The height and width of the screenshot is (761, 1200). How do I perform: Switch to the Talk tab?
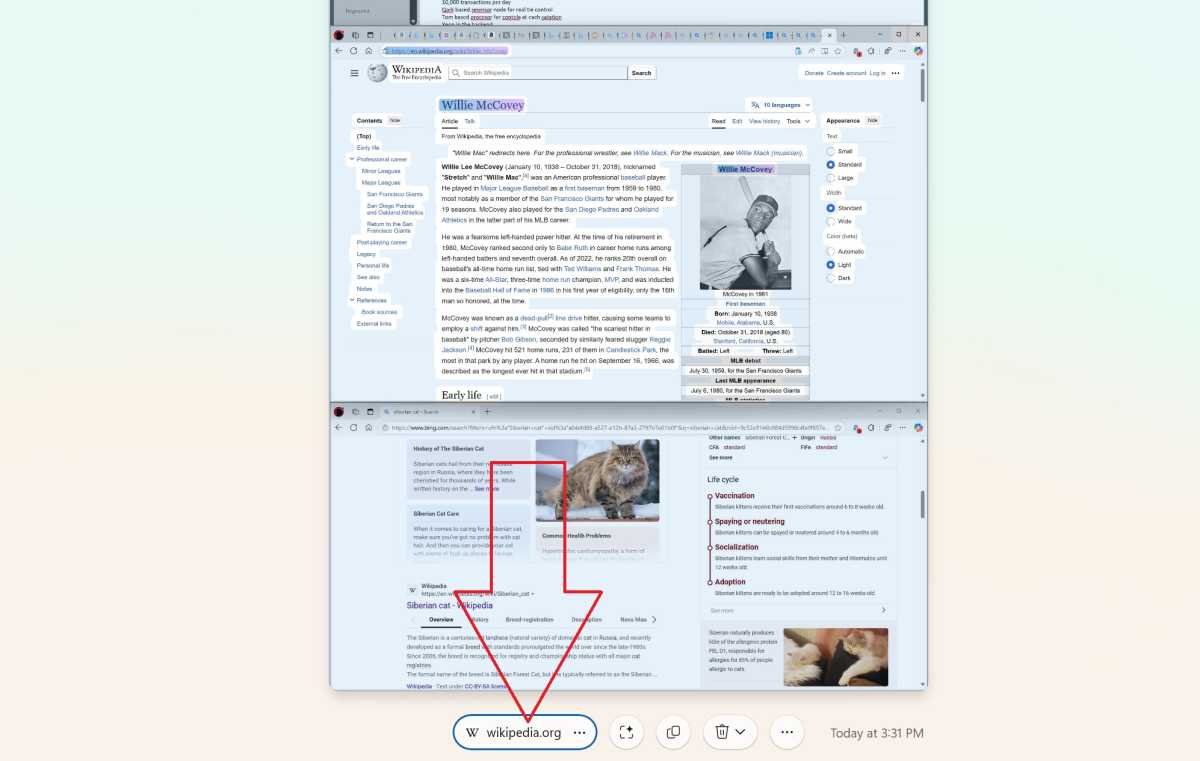click(468, 120)
